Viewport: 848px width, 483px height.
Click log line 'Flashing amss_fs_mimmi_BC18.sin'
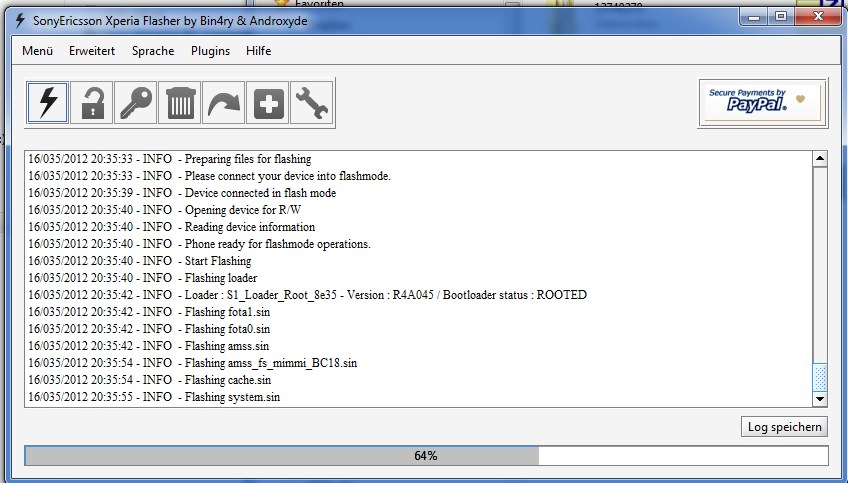tap(193, 363)
